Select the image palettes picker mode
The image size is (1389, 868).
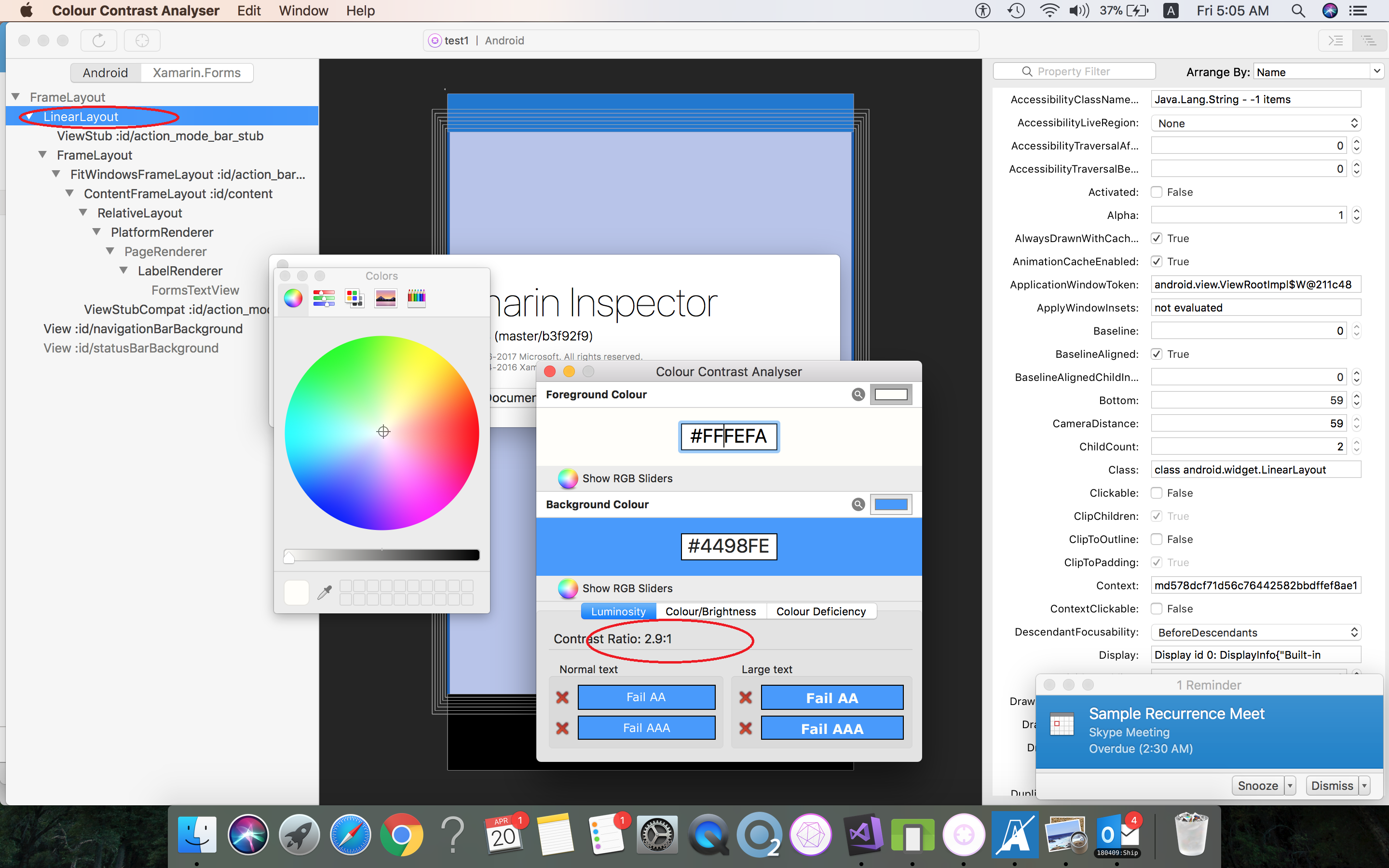click(x=386, y=298)
